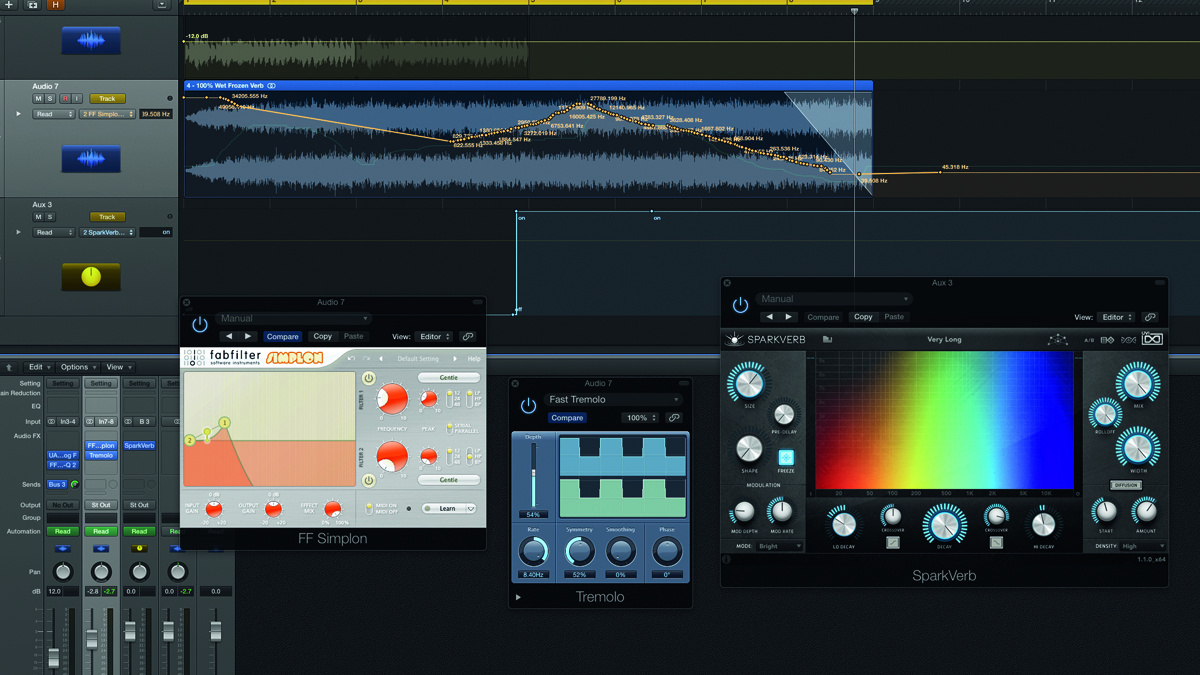This screenshot has height=675, width=1200.
Task: Open the SparkVerb Mode Bright menu
Action: tap(781, 546)
